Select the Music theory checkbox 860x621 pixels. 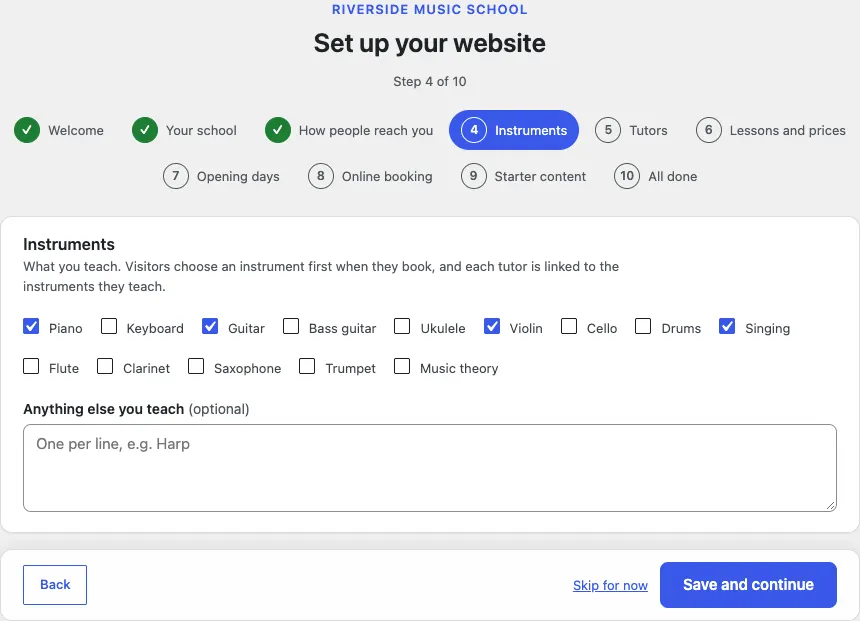coord(402,366)
